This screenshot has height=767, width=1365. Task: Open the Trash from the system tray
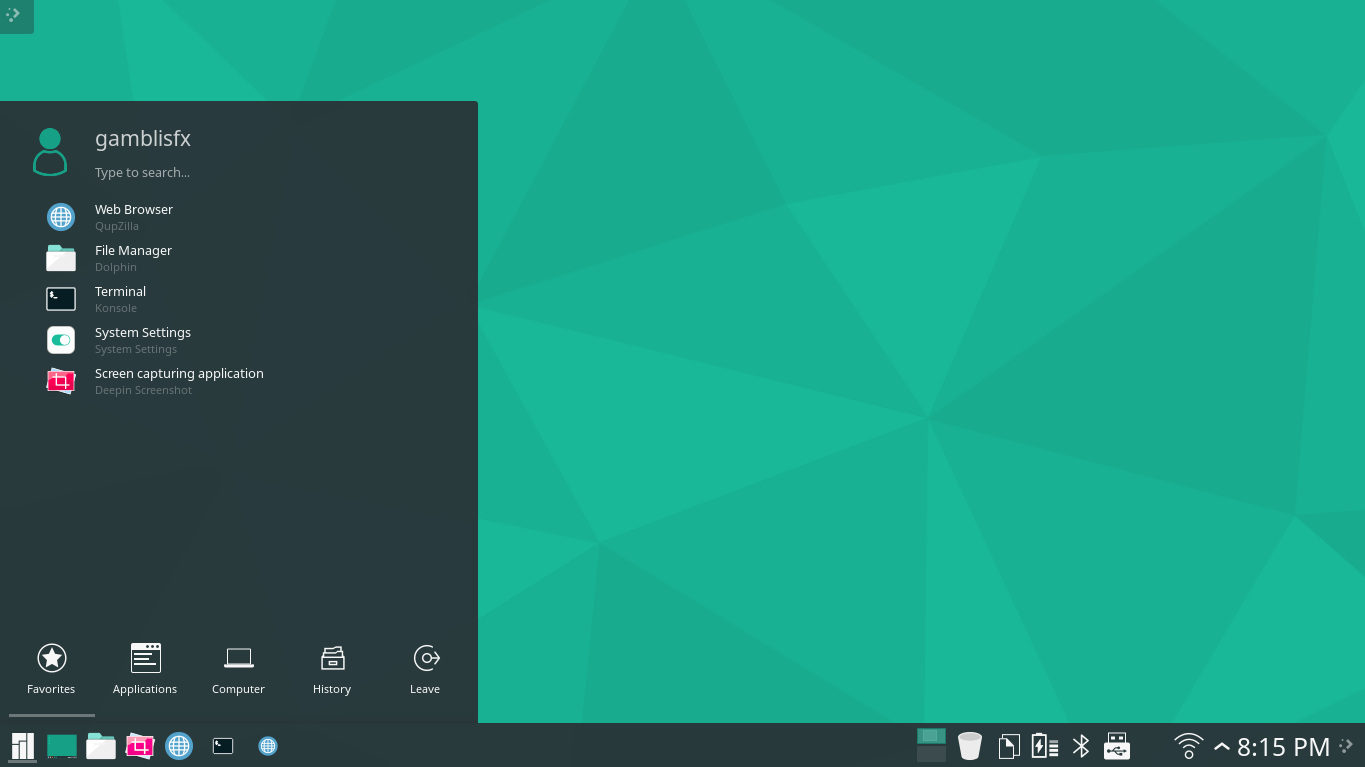[969, 746]
